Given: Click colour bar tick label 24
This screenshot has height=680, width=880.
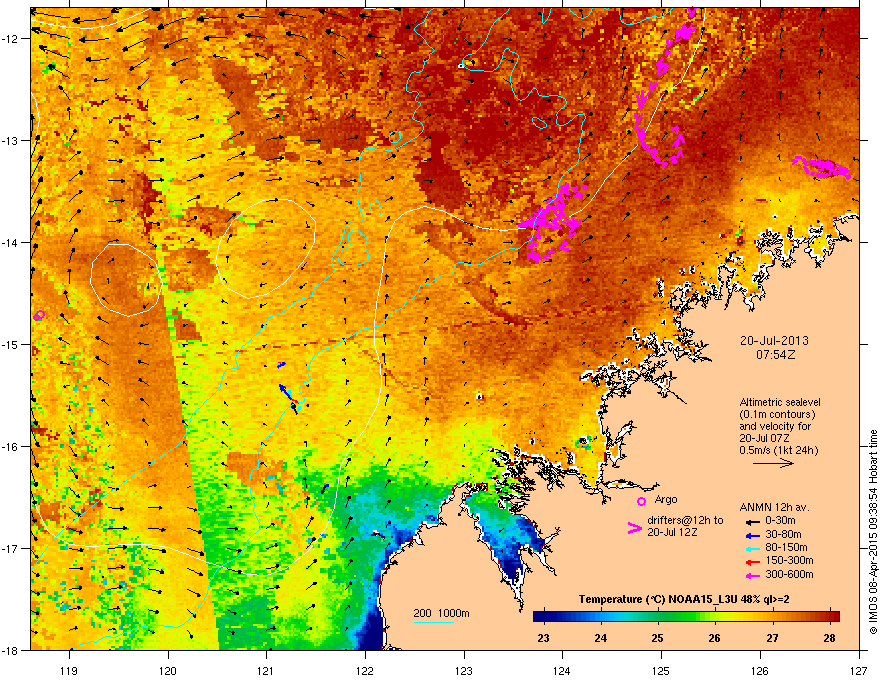Looking at the screenshot, I should (601, 638).
